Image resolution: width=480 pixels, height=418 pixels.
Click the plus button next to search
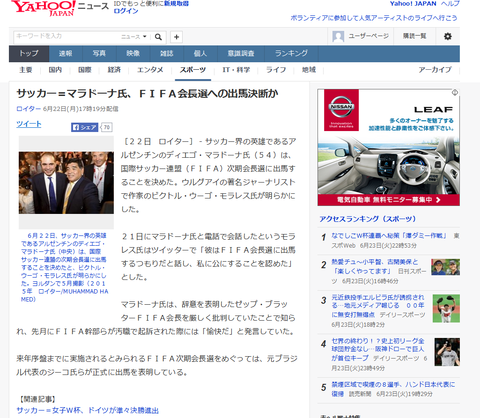coord(177,37)
